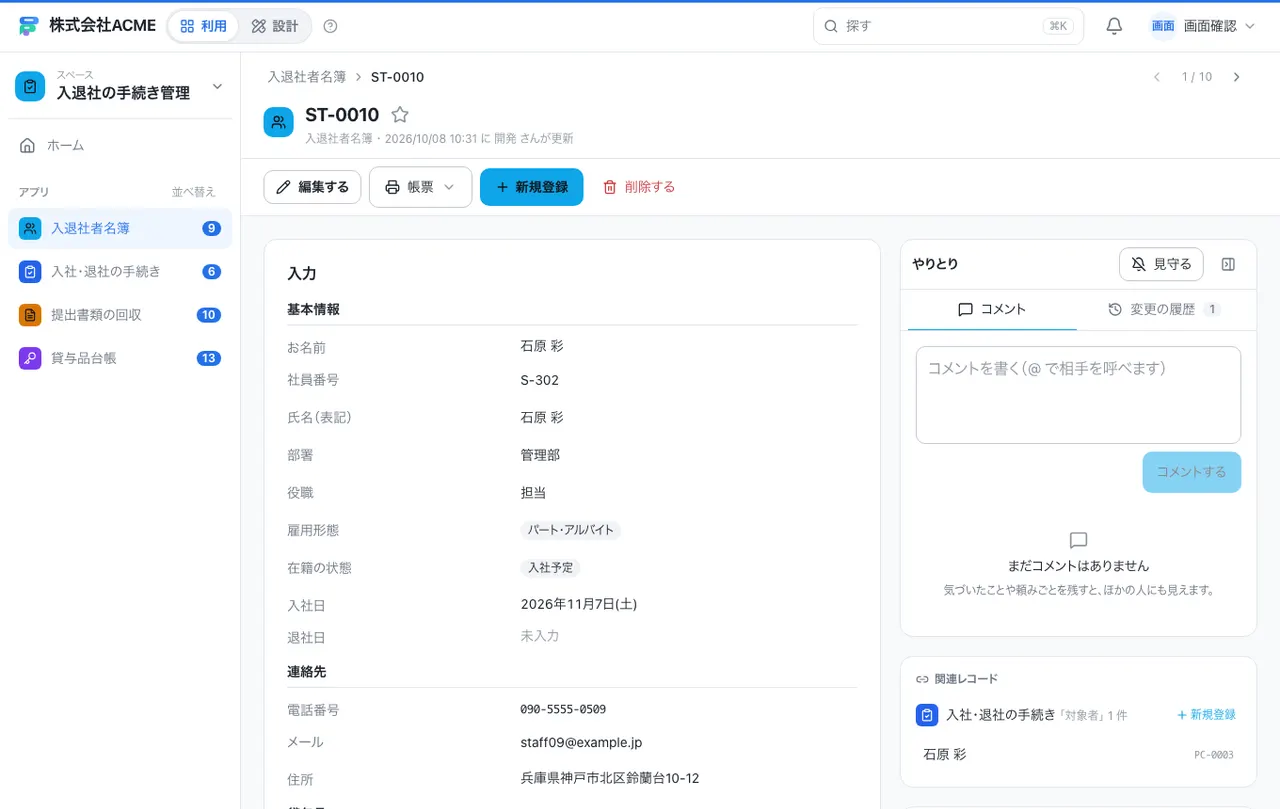Click 並べ替え in the sidebar

[193, 192]
